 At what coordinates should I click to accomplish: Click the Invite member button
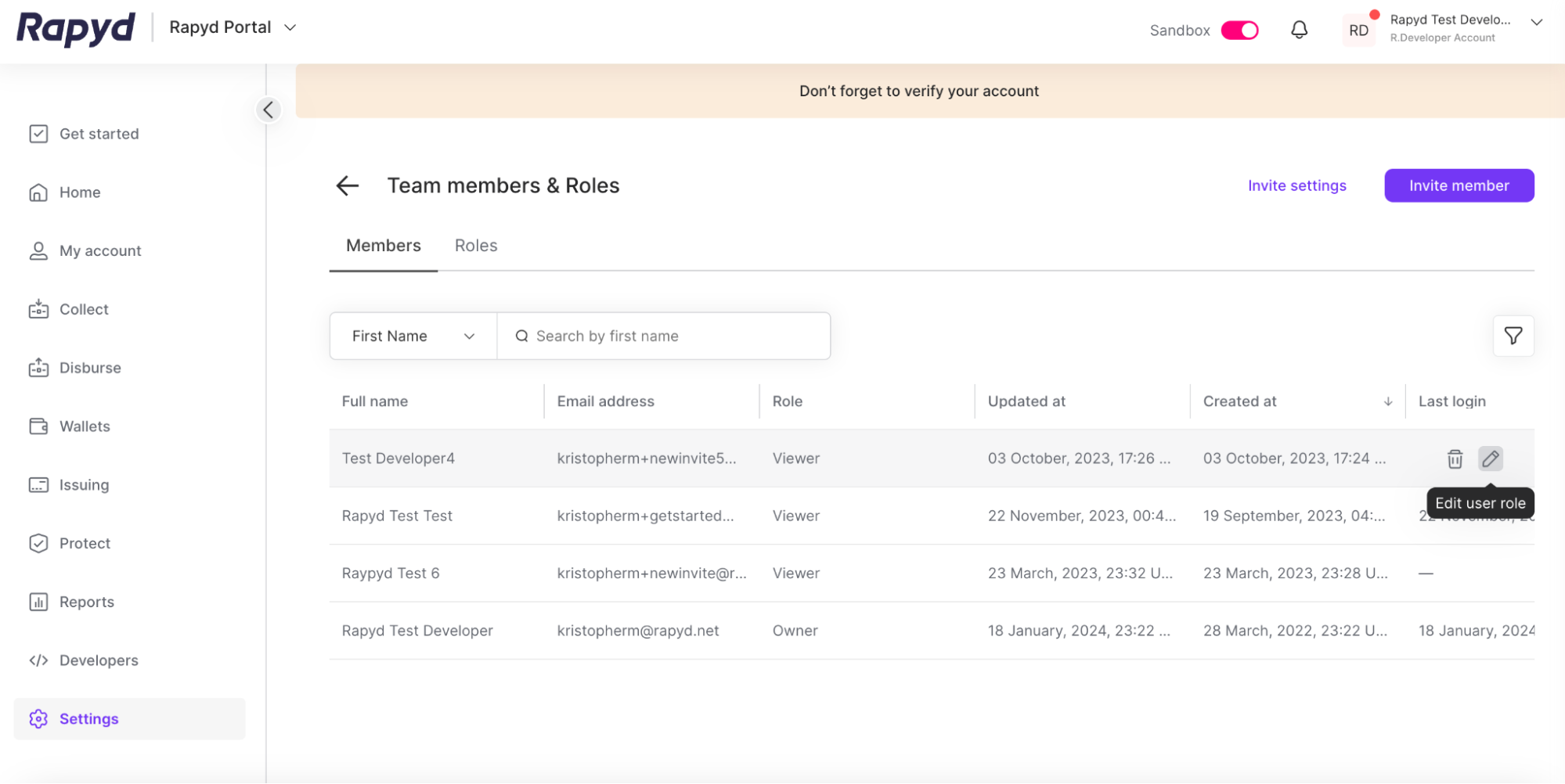(x=1459, y=185)
